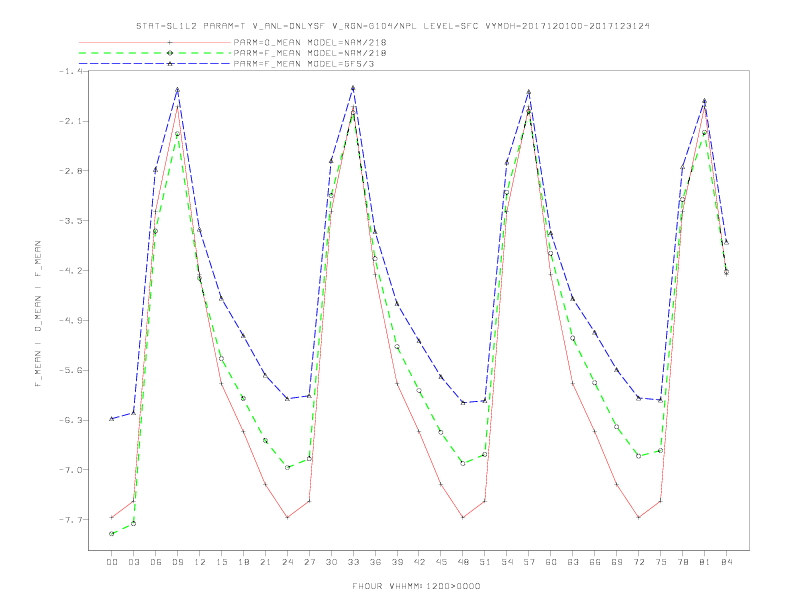Click x-axis tick label 18
Screen dimensions: 792x612
click(x=243, y=562)
